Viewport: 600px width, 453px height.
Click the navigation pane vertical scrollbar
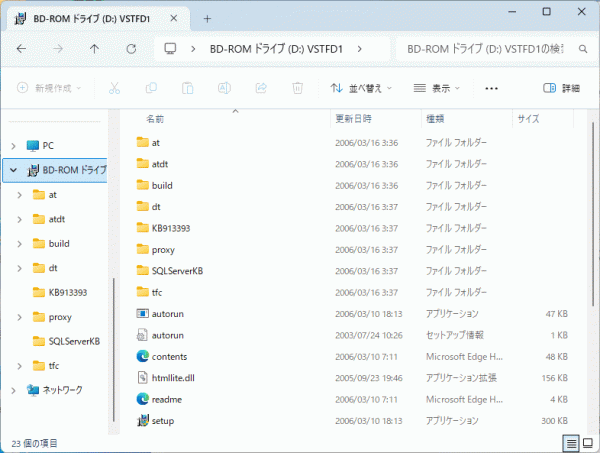pos(114,350)
